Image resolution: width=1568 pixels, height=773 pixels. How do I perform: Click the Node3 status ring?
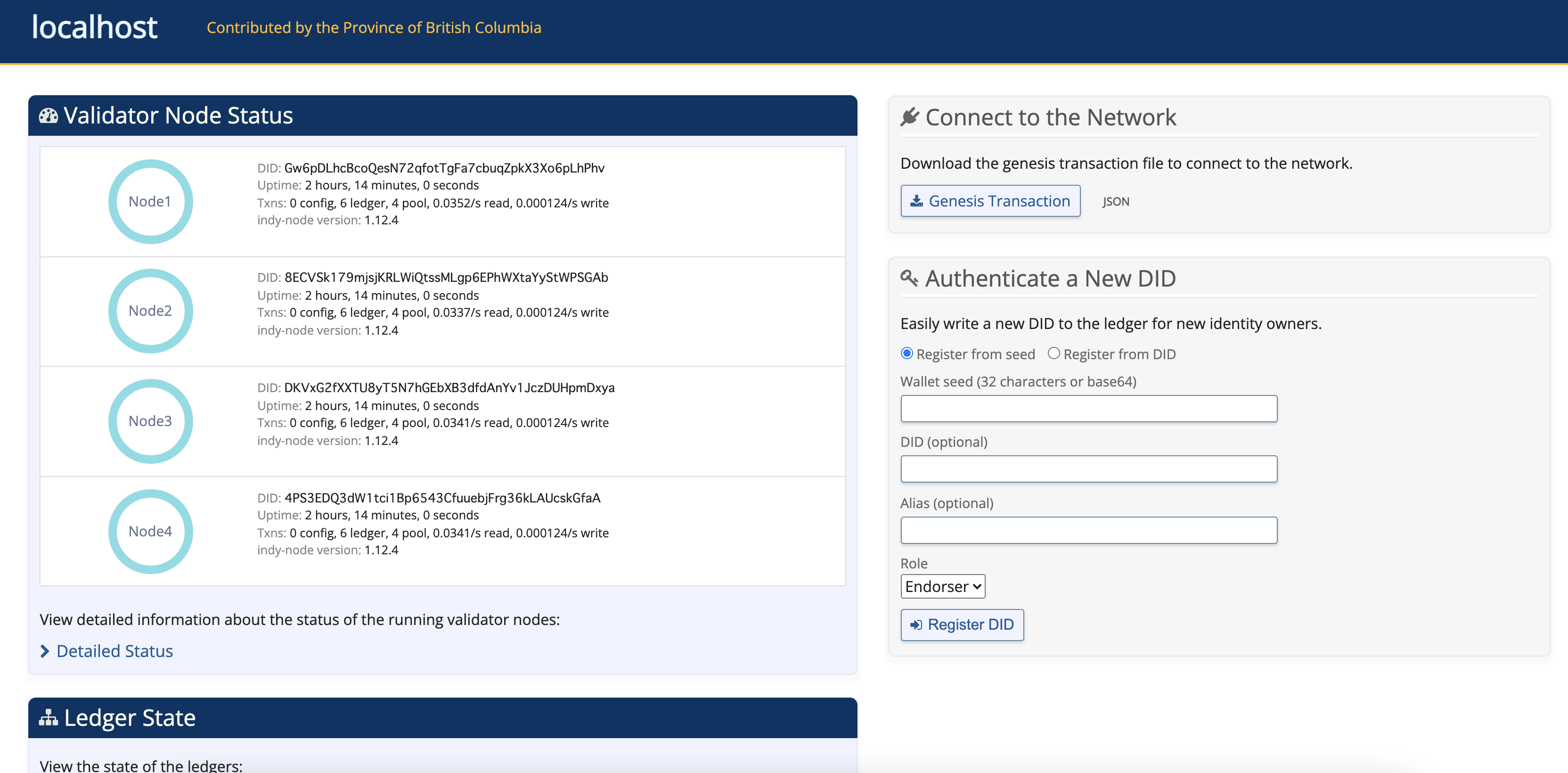(150, 421)
